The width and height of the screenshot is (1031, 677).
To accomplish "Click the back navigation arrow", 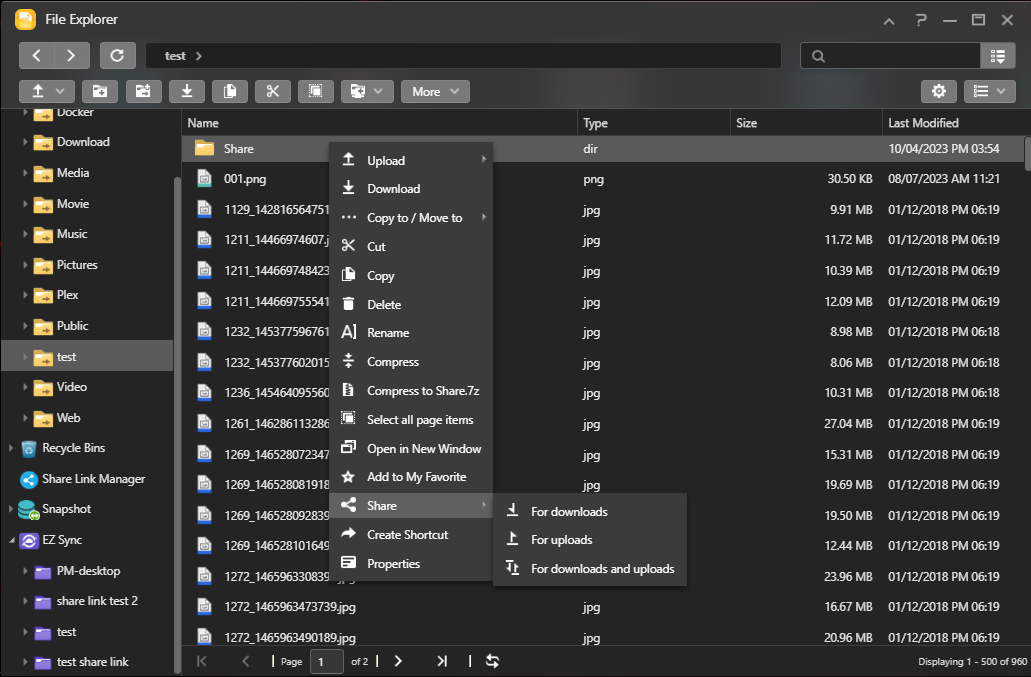I will point(36,56).
